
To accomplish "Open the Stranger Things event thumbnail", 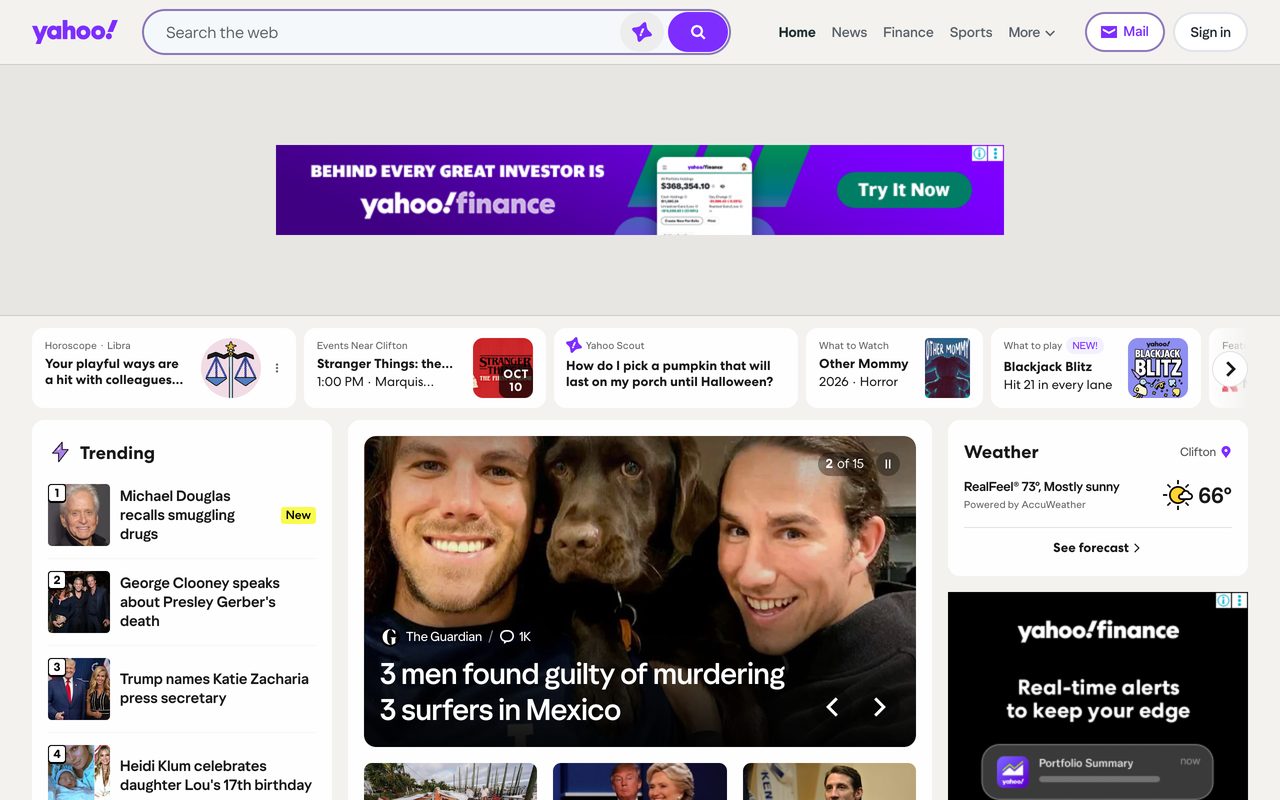I will point(503,368).
